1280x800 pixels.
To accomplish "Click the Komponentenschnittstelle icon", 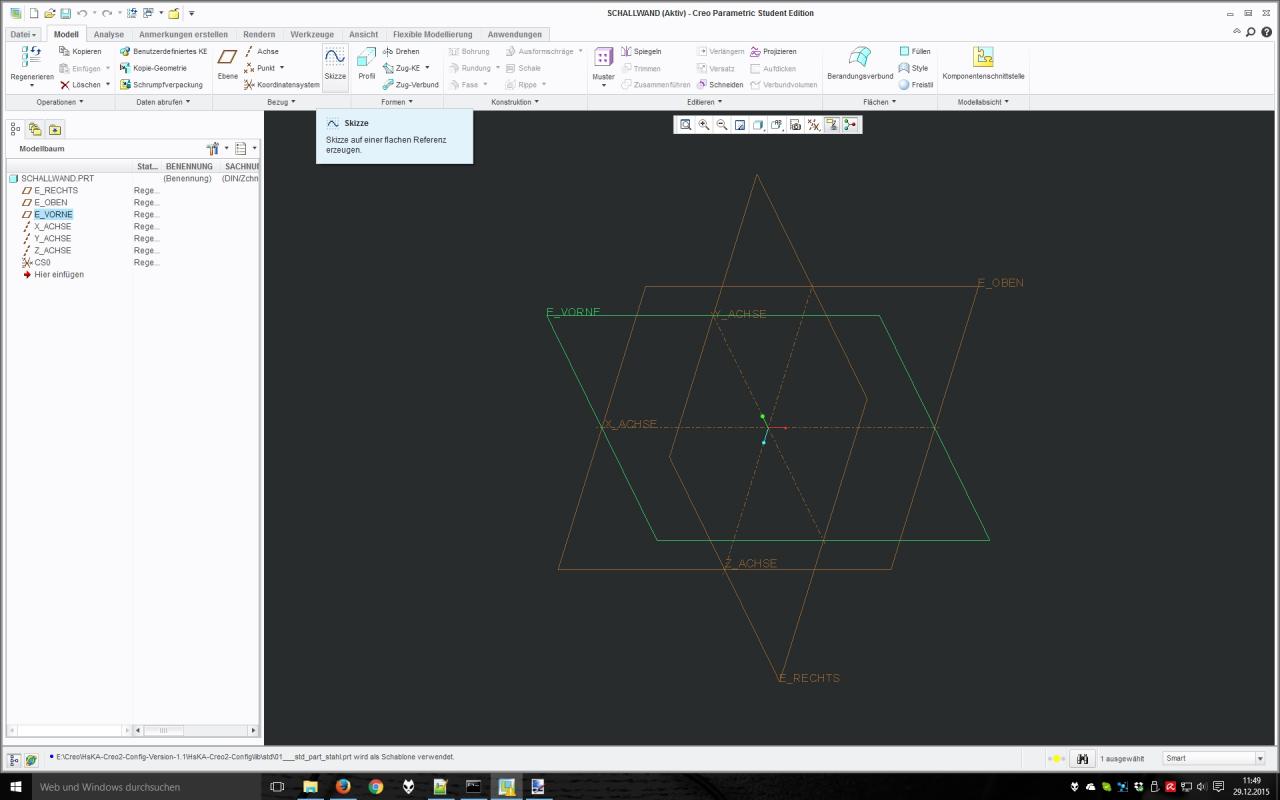I will pos(983,62).
